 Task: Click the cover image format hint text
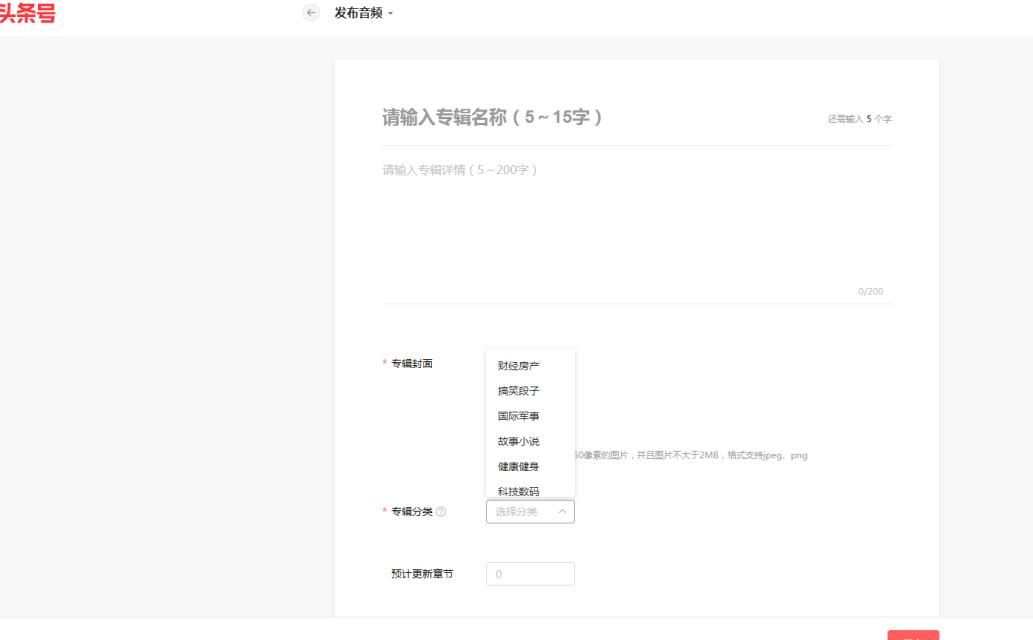pyautogui.click(x=691, y=455)
